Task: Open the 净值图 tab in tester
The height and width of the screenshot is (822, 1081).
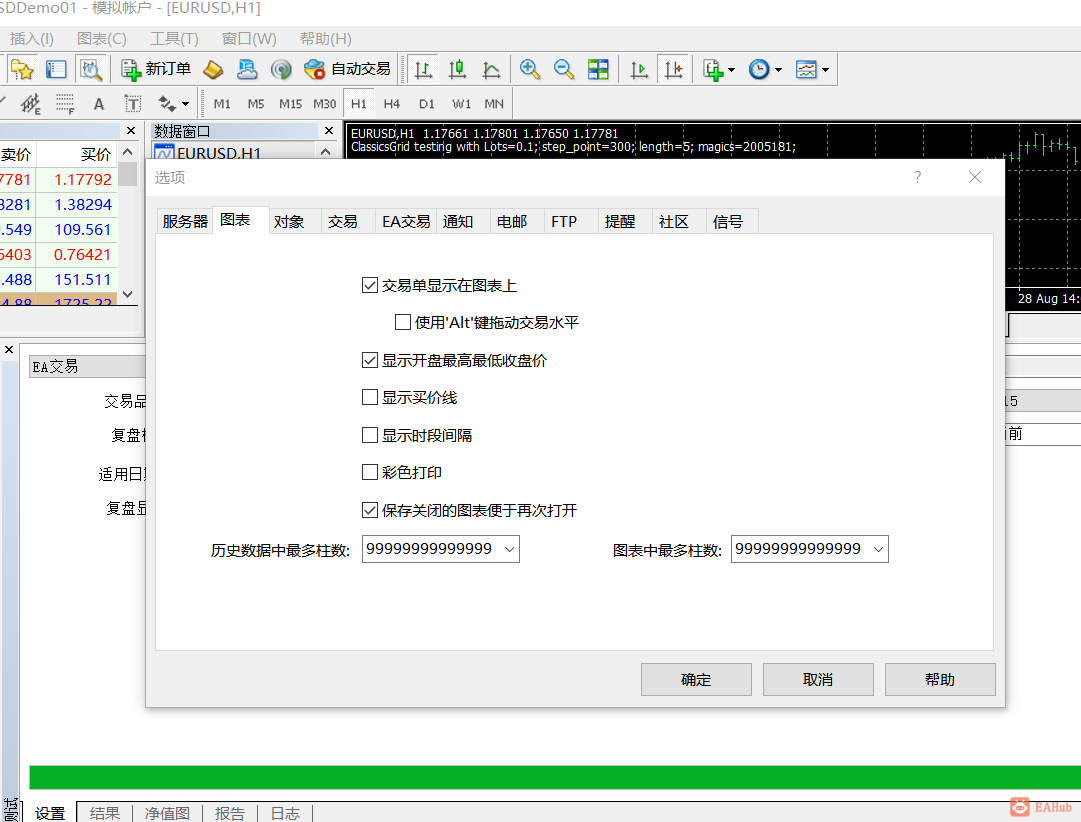Action: click(168, 813)
